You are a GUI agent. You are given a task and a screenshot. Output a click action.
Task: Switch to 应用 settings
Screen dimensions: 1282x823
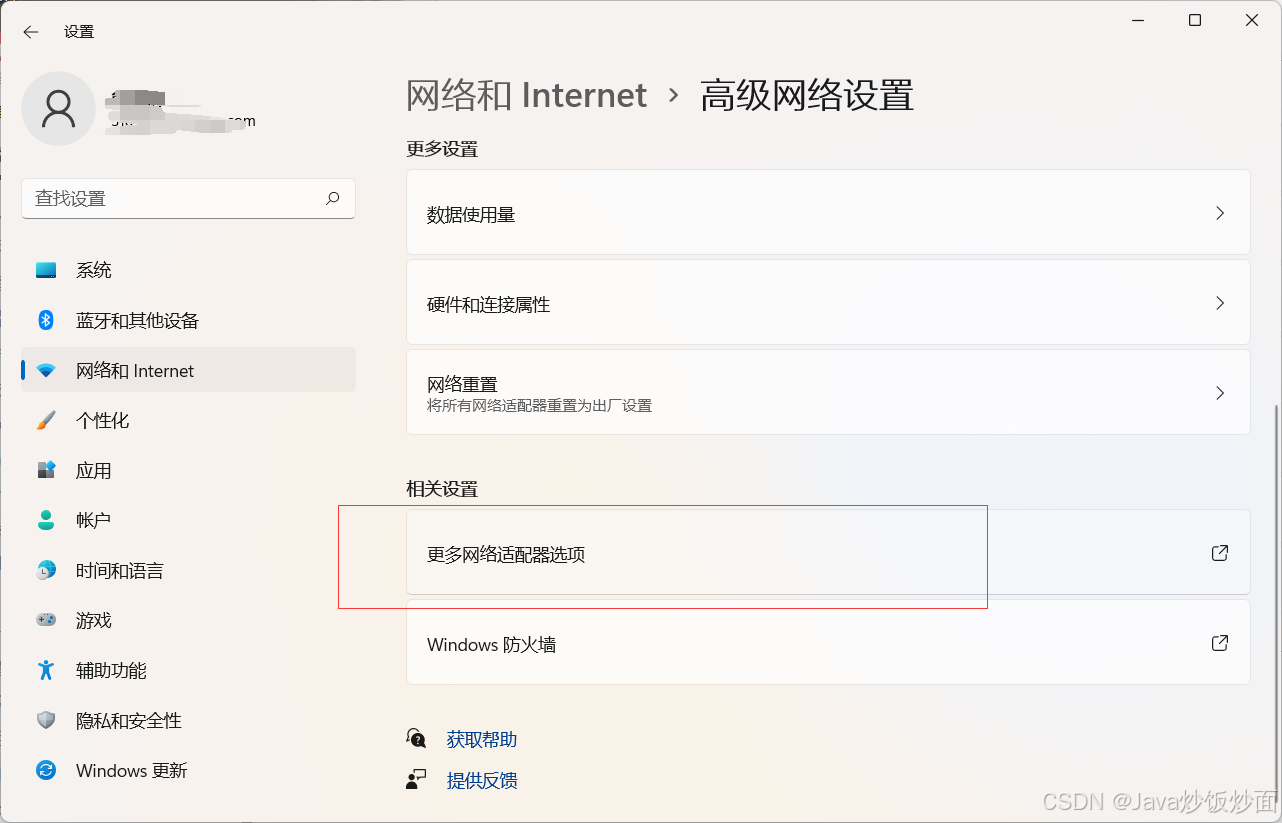click(188, 470)
